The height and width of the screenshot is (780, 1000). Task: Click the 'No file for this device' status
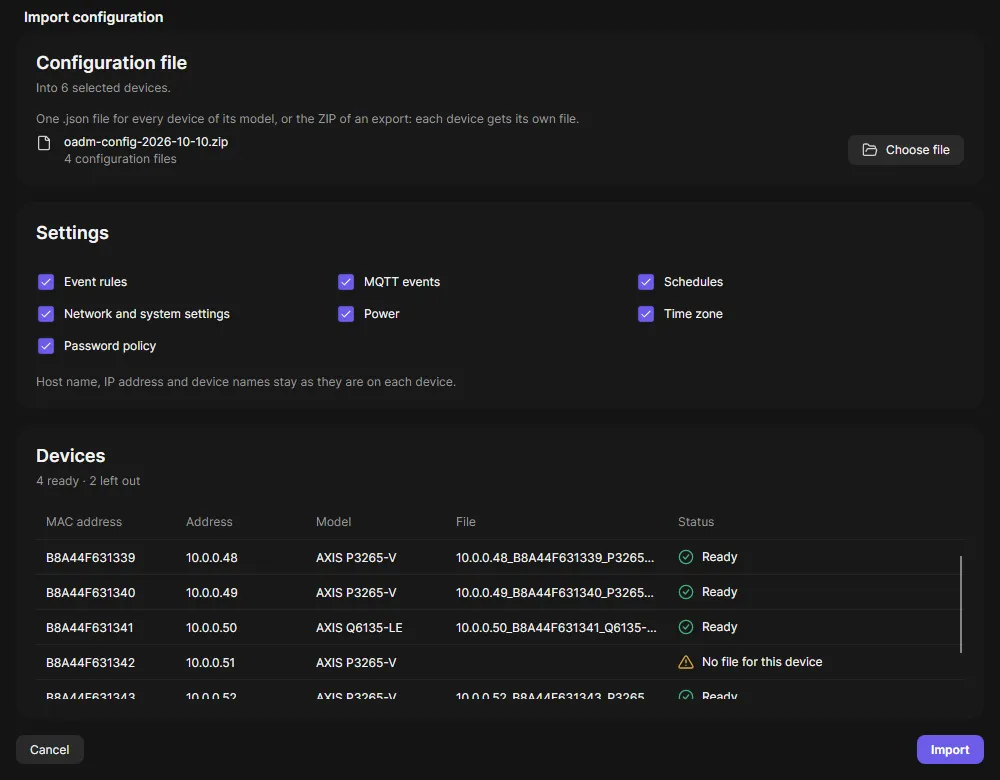click(762, 662)
